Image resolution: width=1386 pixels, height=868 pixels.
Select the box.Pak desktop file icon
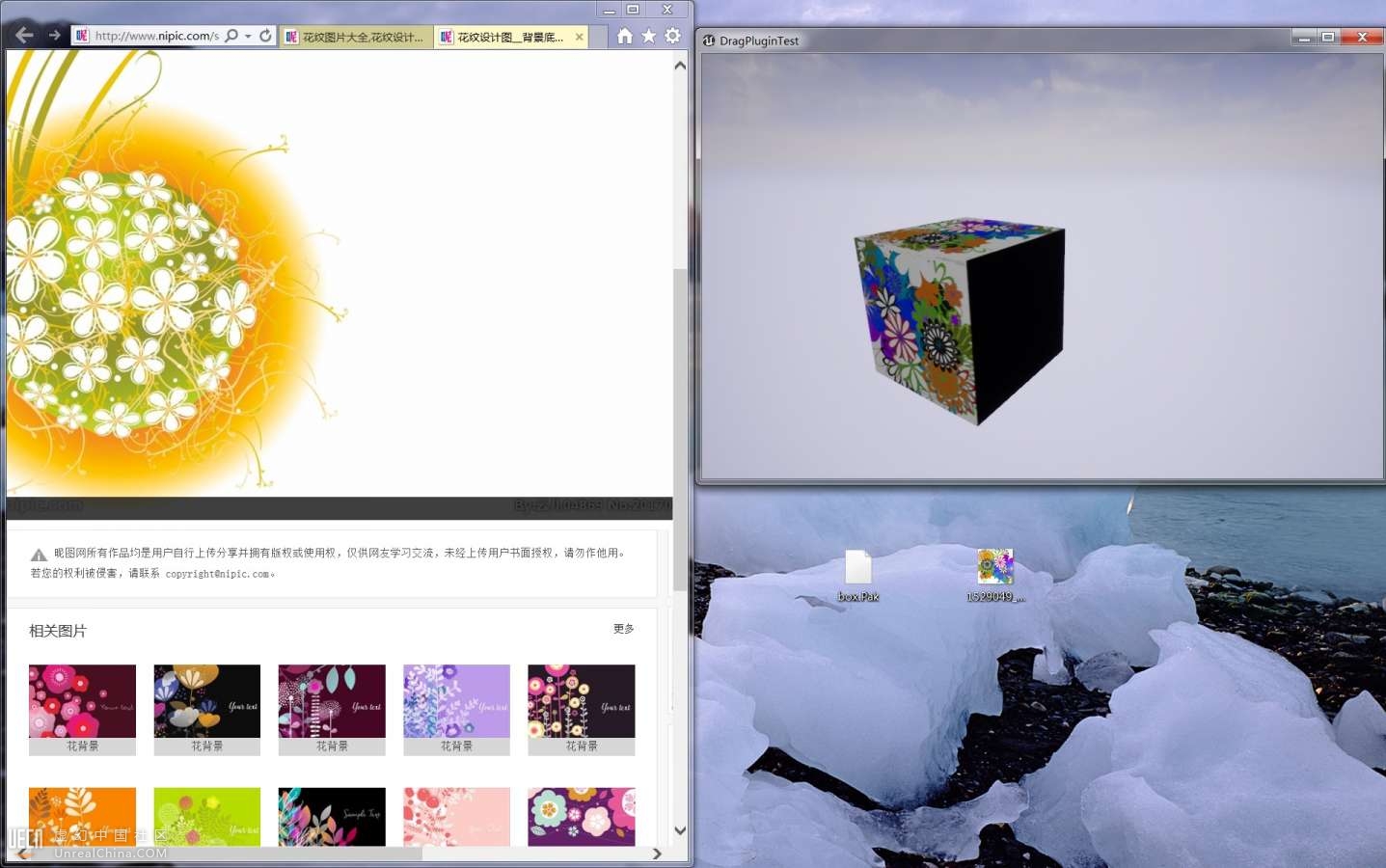[857, 568]
